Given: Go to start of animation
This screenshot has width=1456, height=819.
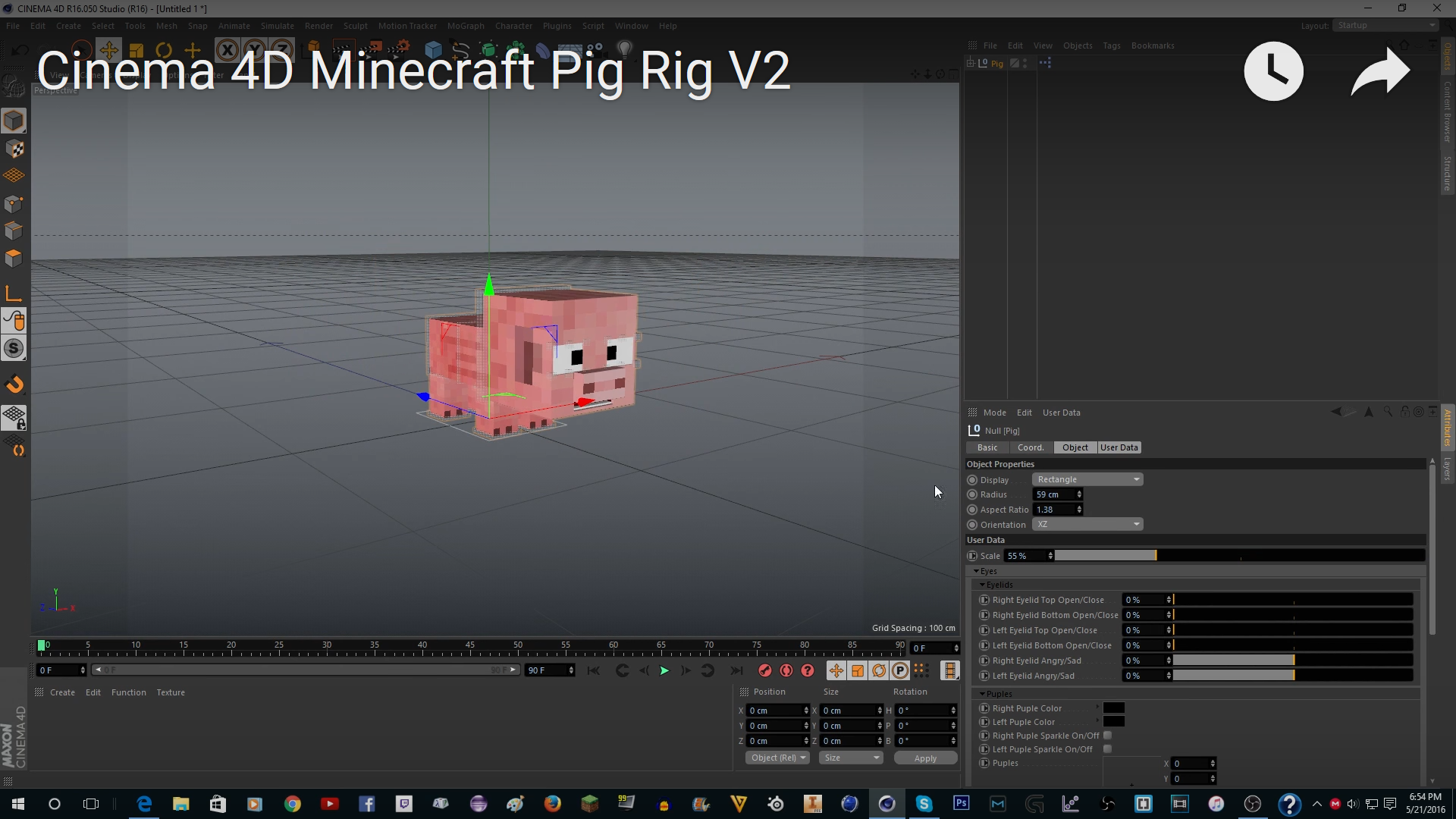Looking at the screenshot, I should [x=594, y=670].
